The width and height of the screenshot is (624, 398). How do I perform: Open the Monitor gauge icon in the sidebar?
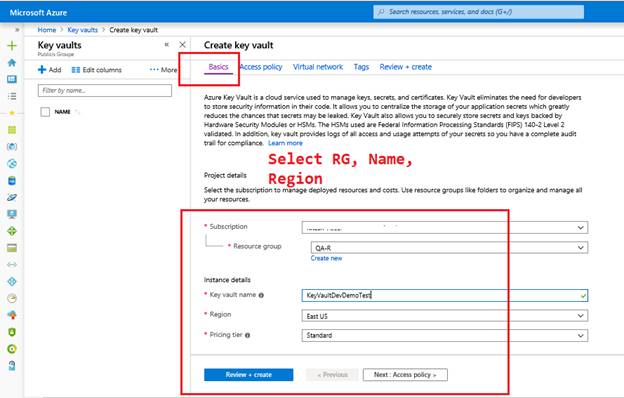12,298
